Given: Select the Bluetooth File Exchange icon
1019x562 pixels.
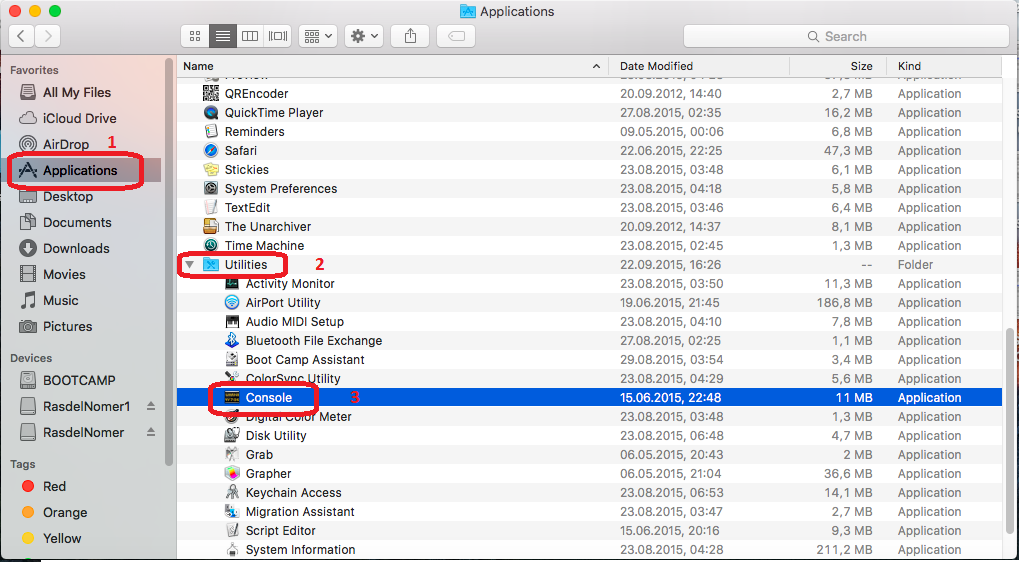Looking at the screenshot, I should (232, 340).
